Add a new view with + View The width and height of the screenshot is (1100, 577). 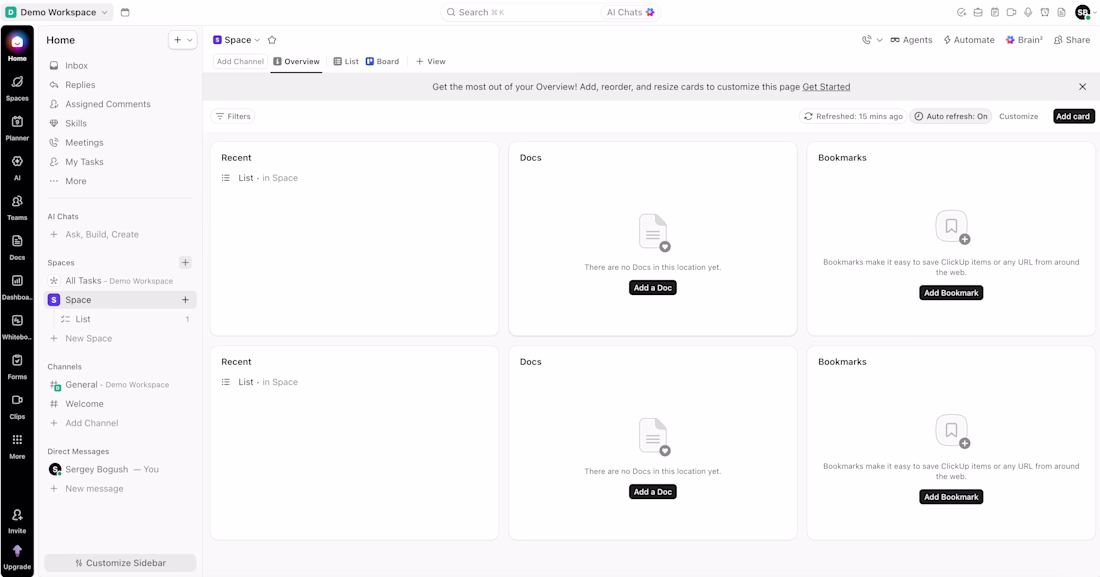[x=431, y=62]
